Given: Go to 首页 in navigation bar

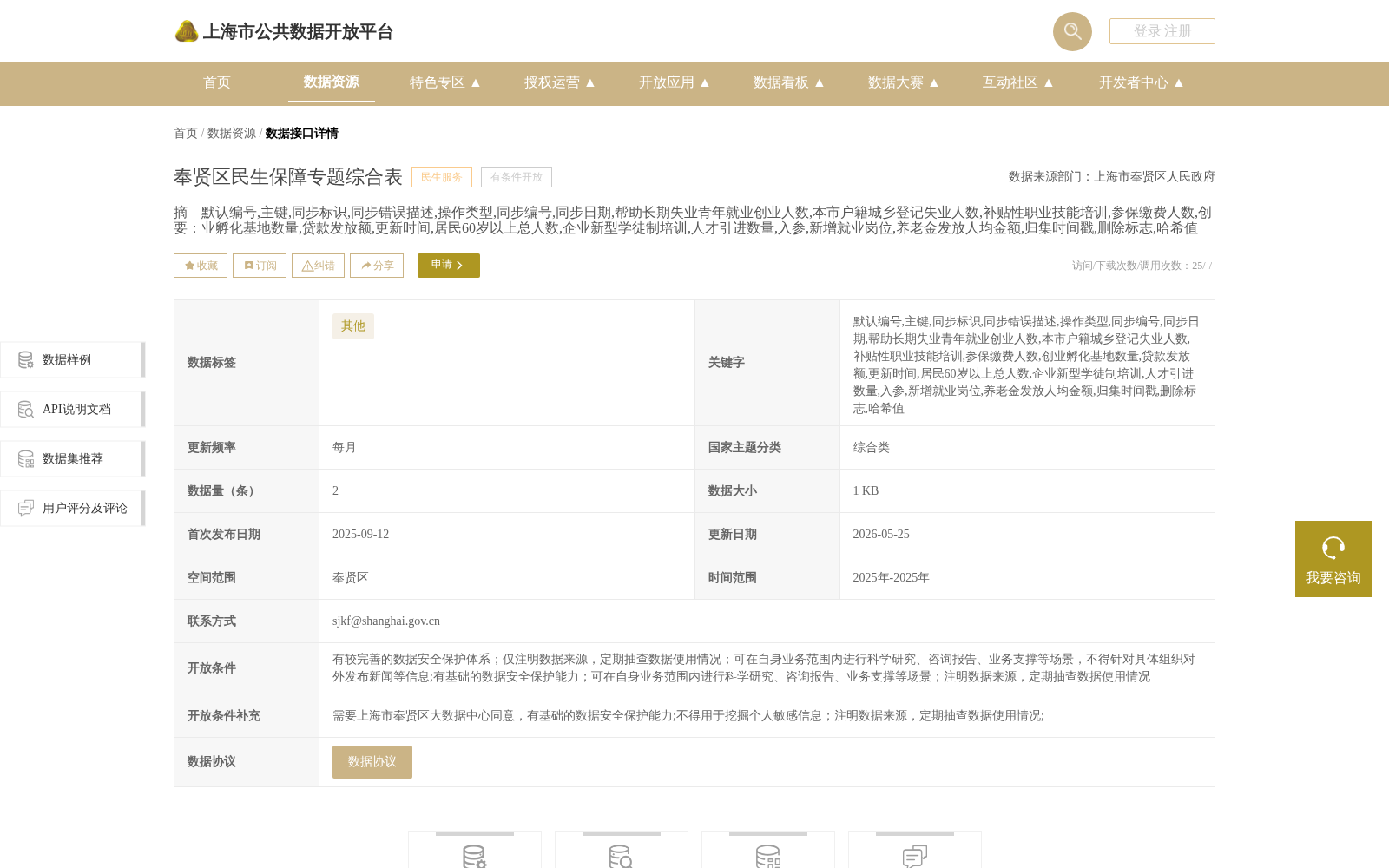Looking at the screenshot, I should (x=217, y=82).
